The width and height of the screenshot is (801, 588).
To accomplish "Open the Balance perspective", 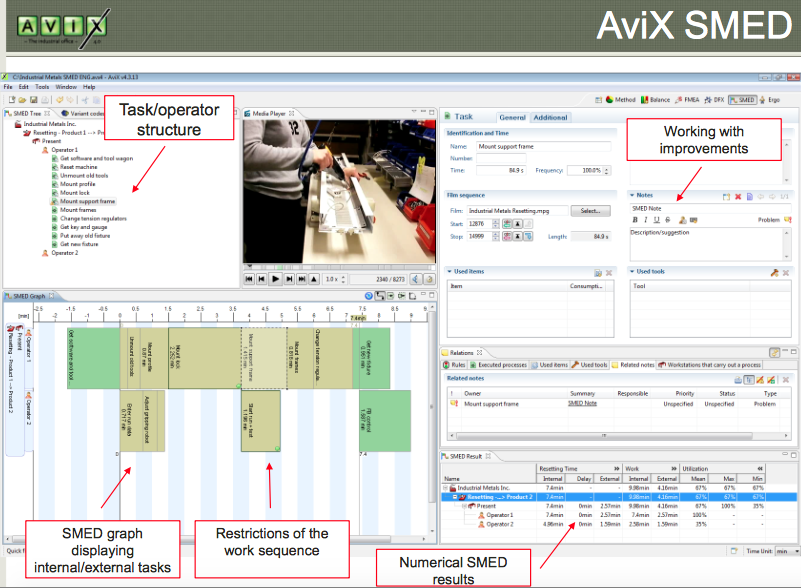I will (655, 100).
